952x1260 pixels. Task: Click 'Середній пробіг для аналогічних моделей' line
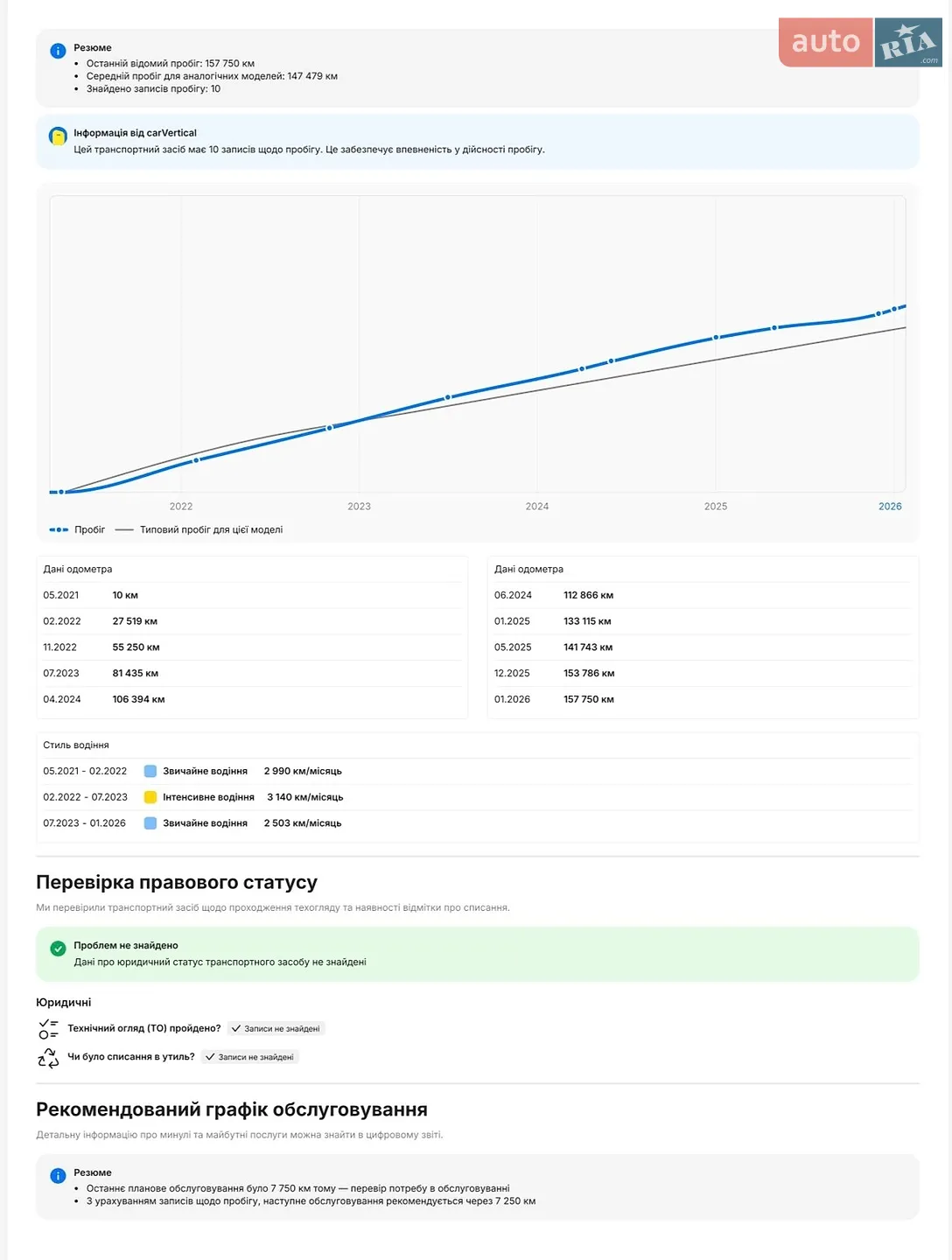(x=212, y=76)
